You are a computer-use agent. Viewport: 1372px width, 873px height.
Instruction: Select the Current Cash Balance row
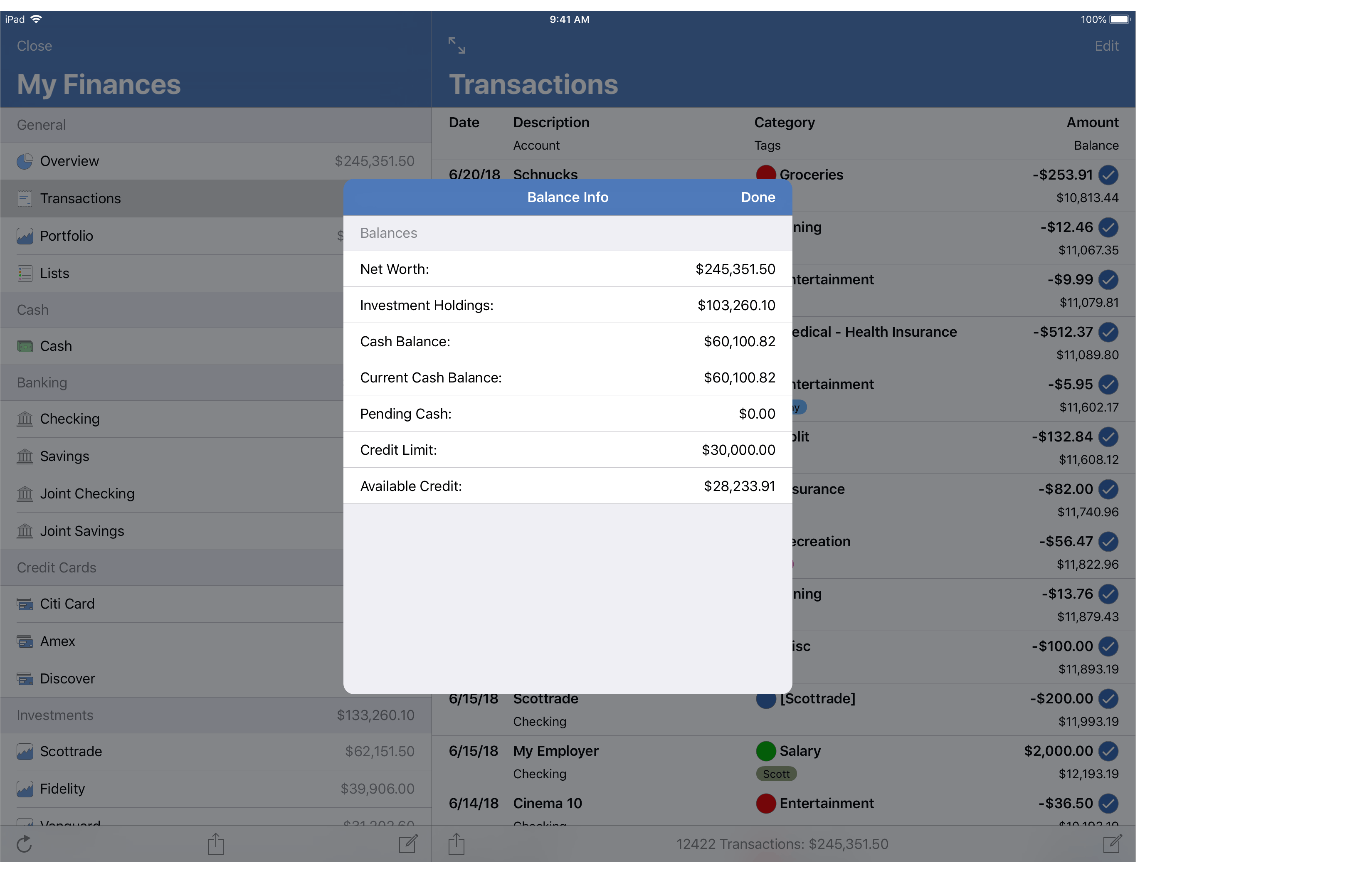pyautogui.click(x=568, y=378)
